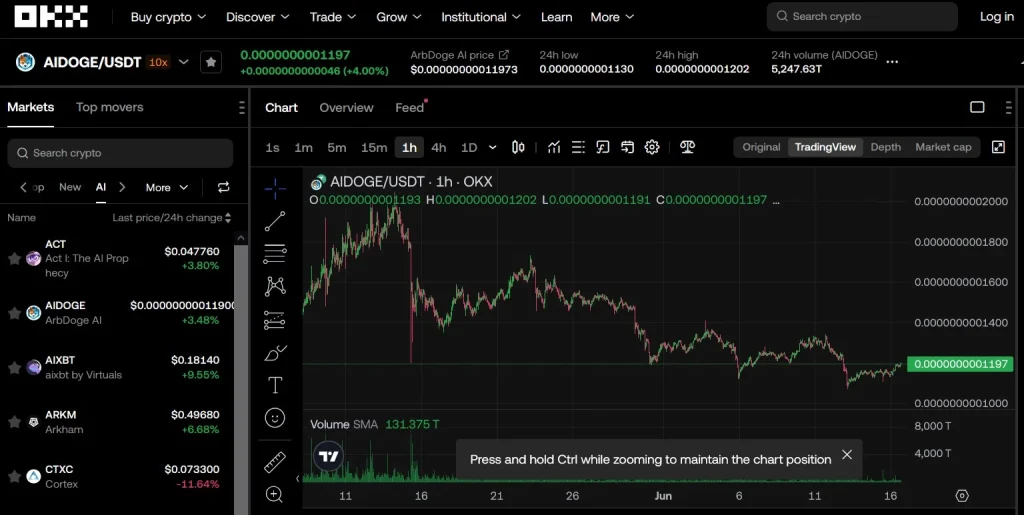
Task: Expand chart to fullscreen
Action: pos(998,147)
